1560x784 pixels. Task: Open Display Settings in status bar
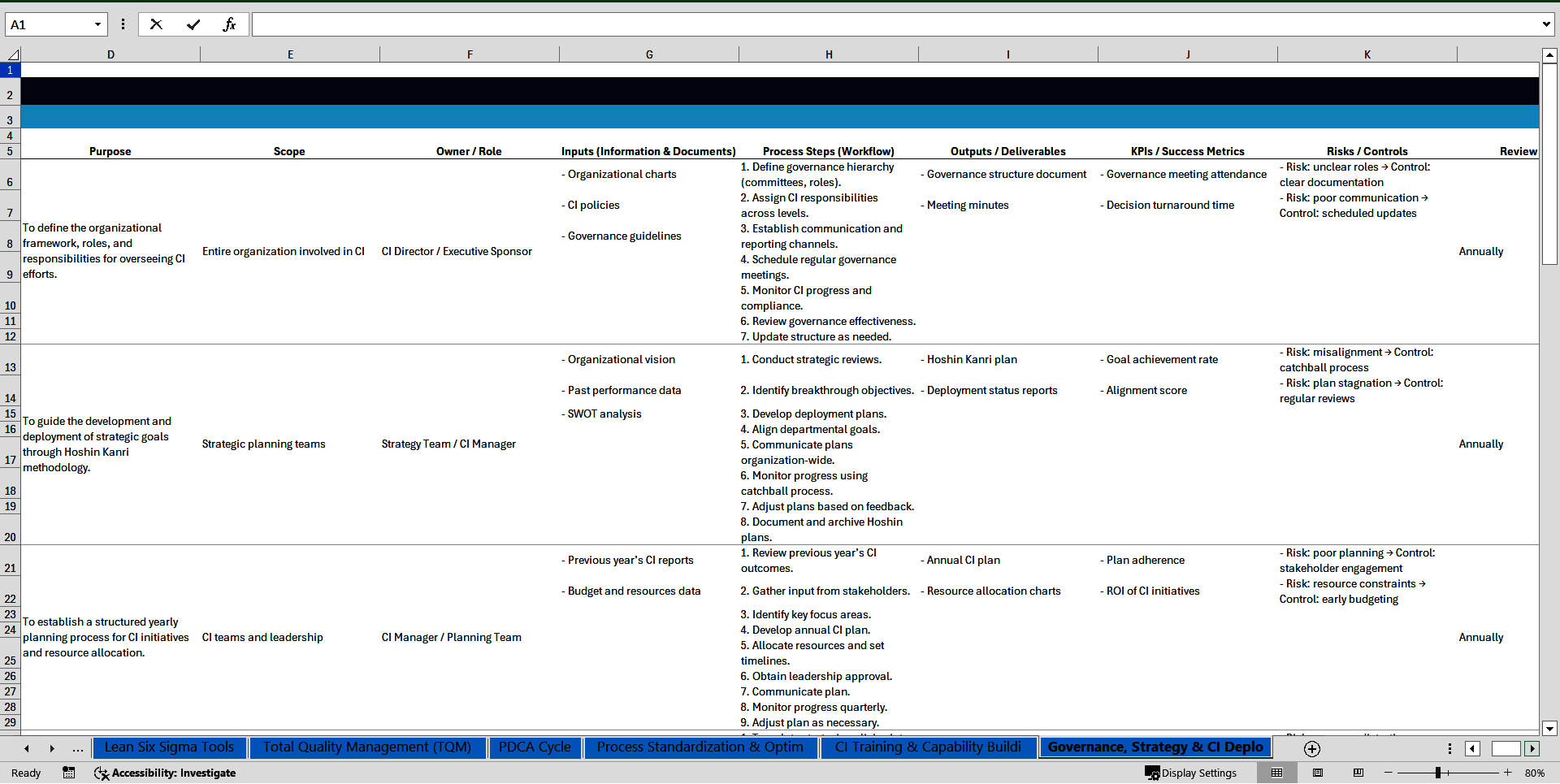tap(1191, 773)
